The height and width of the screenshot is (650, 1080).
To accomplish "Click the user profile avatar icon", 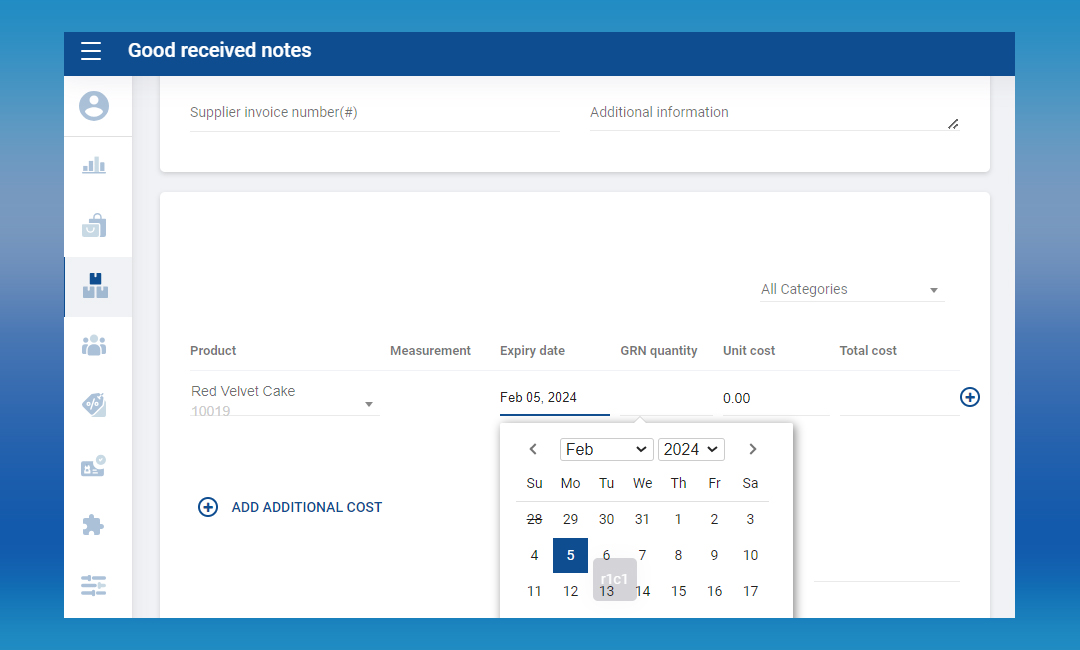I will click(94, 106).
